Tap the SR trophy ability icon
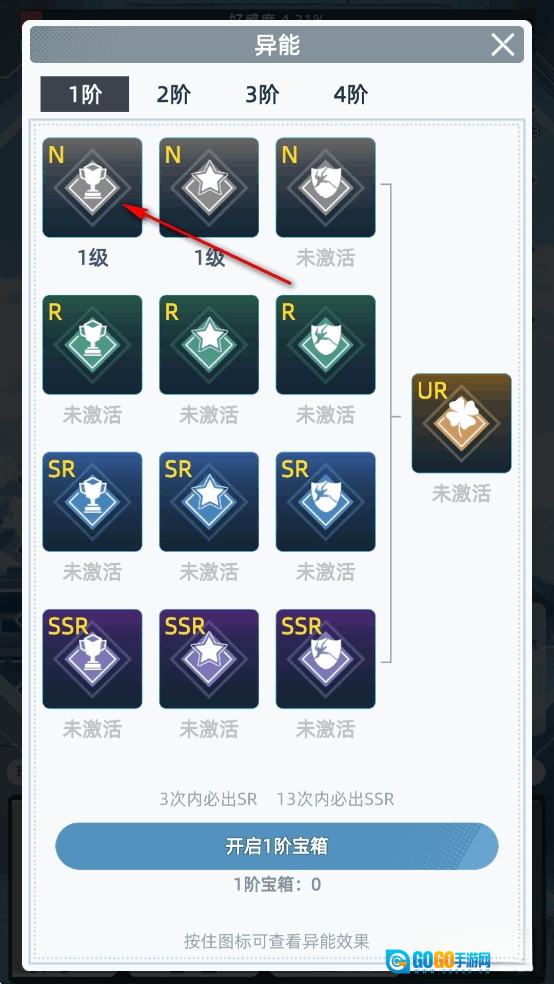554x984 pixels. coord(92,501)
